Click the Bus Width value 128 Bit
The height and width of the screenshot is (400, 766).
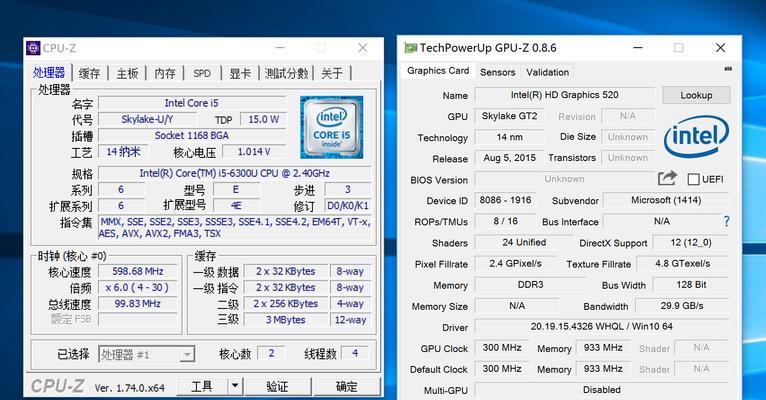pyautogui.click(x=691, y=285)
